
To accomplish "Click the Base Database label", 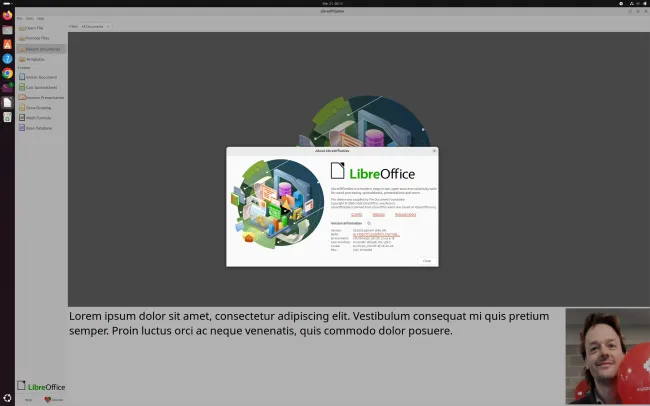I will coord(39,128).
